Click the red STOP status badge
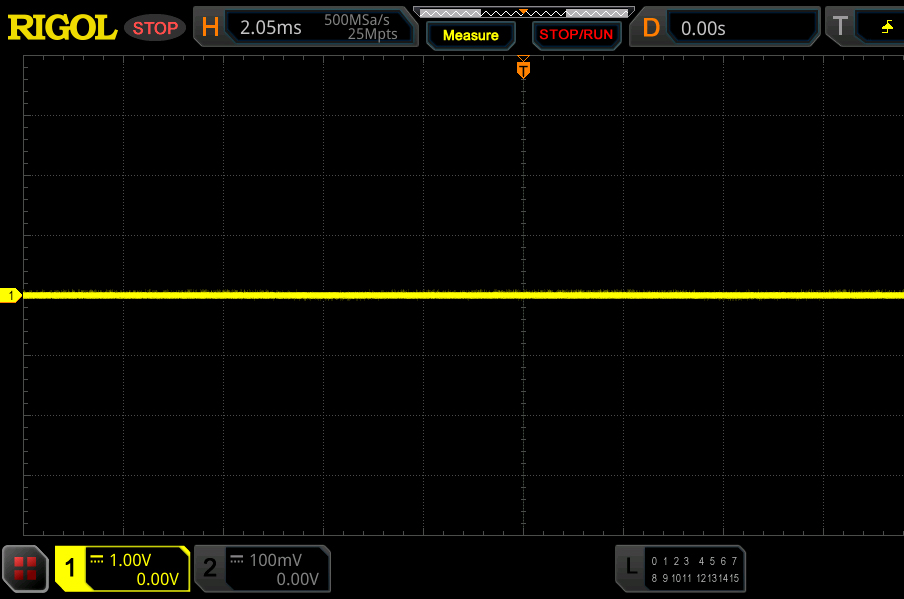Image resolution: width=904 pixels, height=599 pixels. 155,28
